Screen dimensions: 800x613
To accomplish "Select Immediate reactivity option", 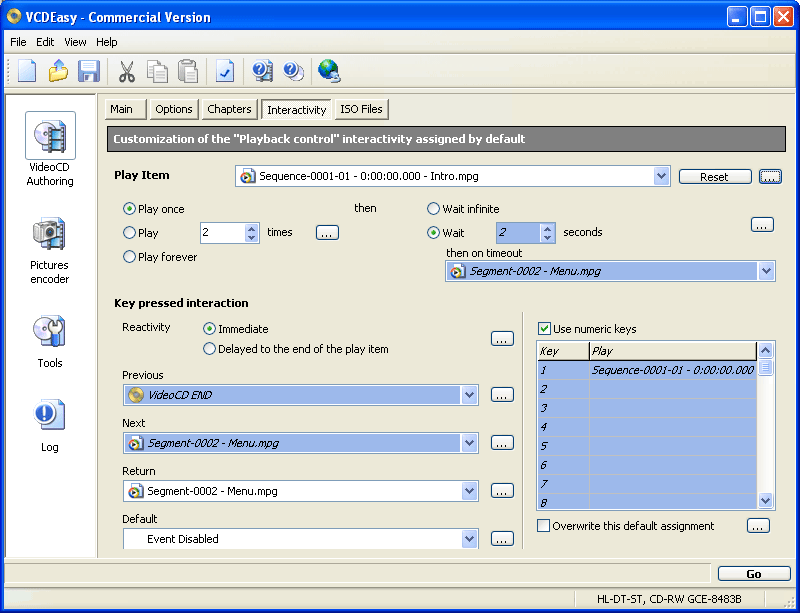I will coord(209,329).
